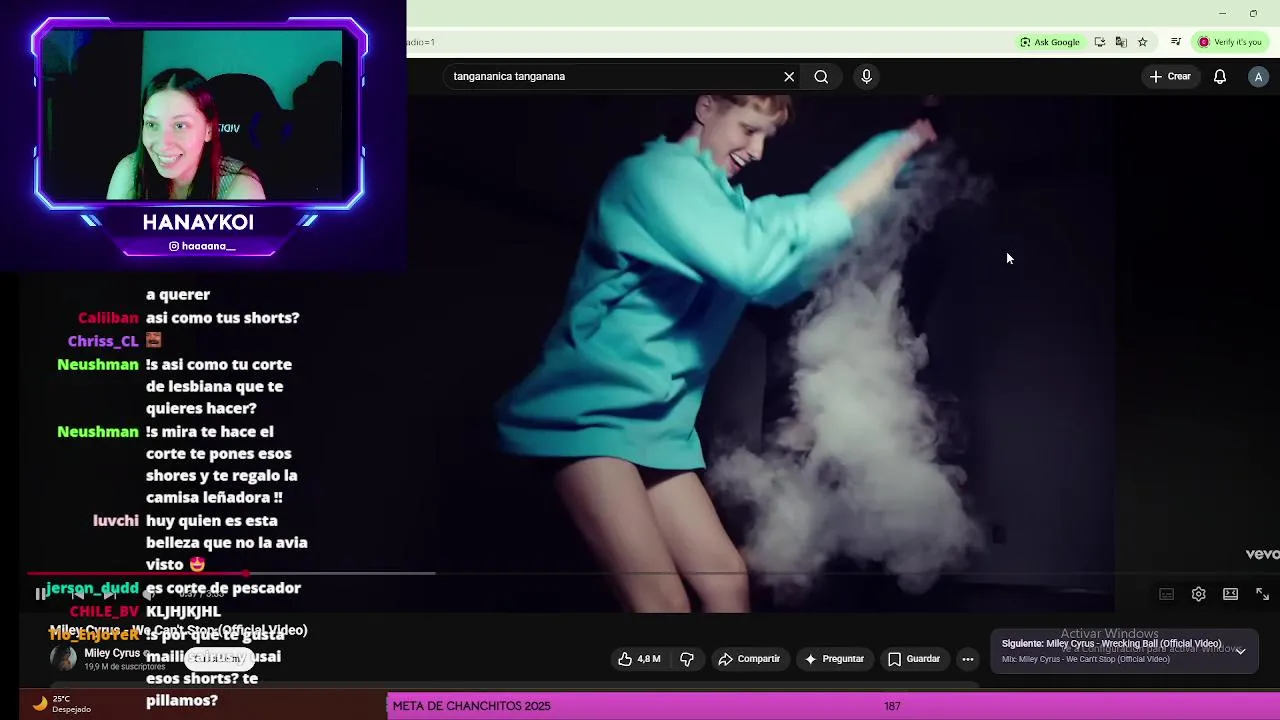Click chat username 'Neushman' beside 'corte de lesbiana'

coord(98,365)
